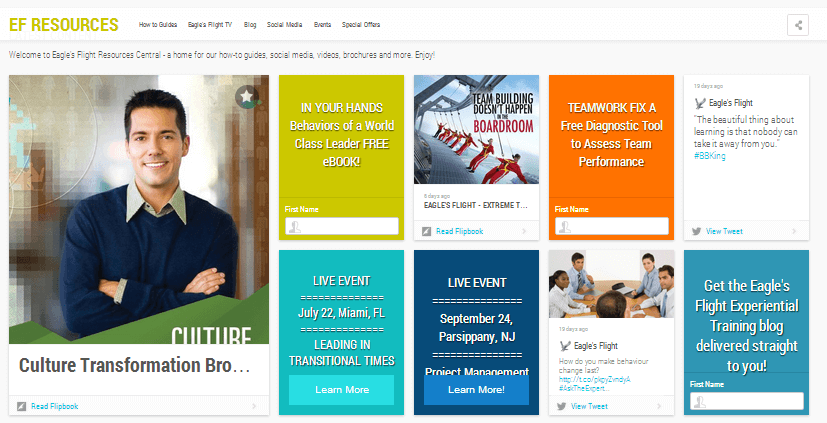
Task: Click the Eagle's Flight logo in the behaviour change tweet
Action: tap(565, 346)
